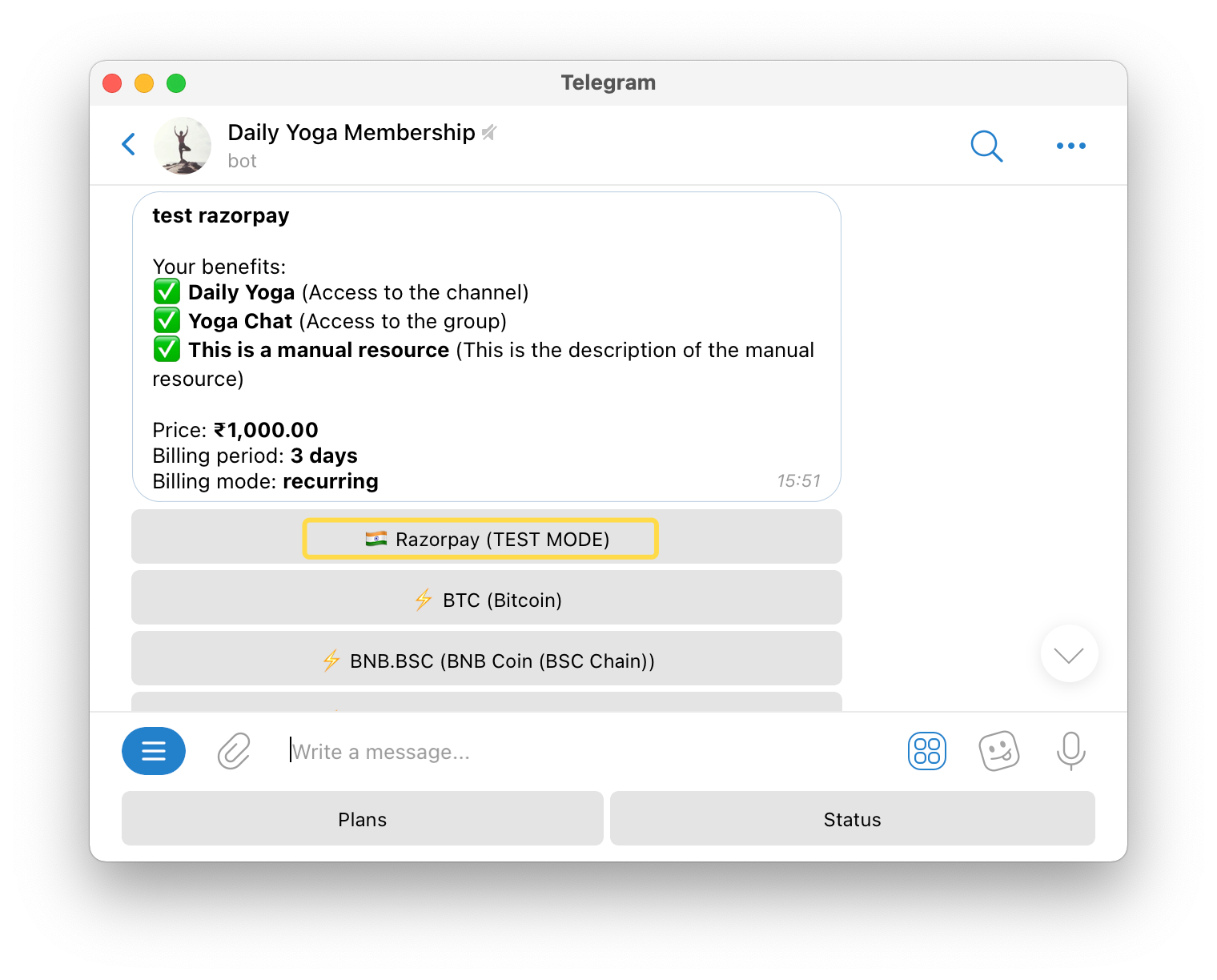This screenshot has width=1217, height=980.
Task: Open the Daily Yoga Membership bot avatar
Action: pos(183,146)
